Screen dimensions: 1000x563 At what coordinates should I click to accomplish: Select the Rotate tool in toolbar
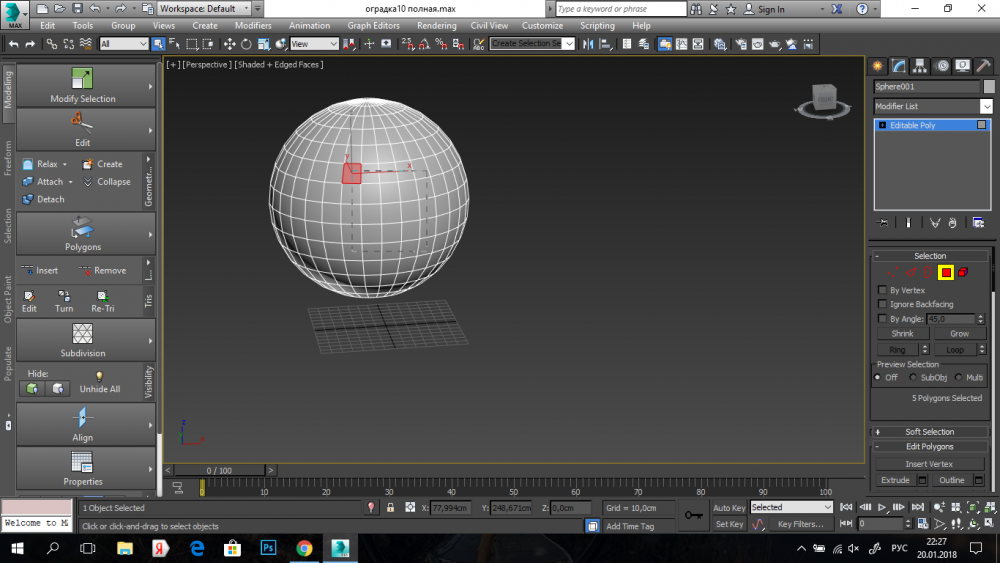coord(246,44)
